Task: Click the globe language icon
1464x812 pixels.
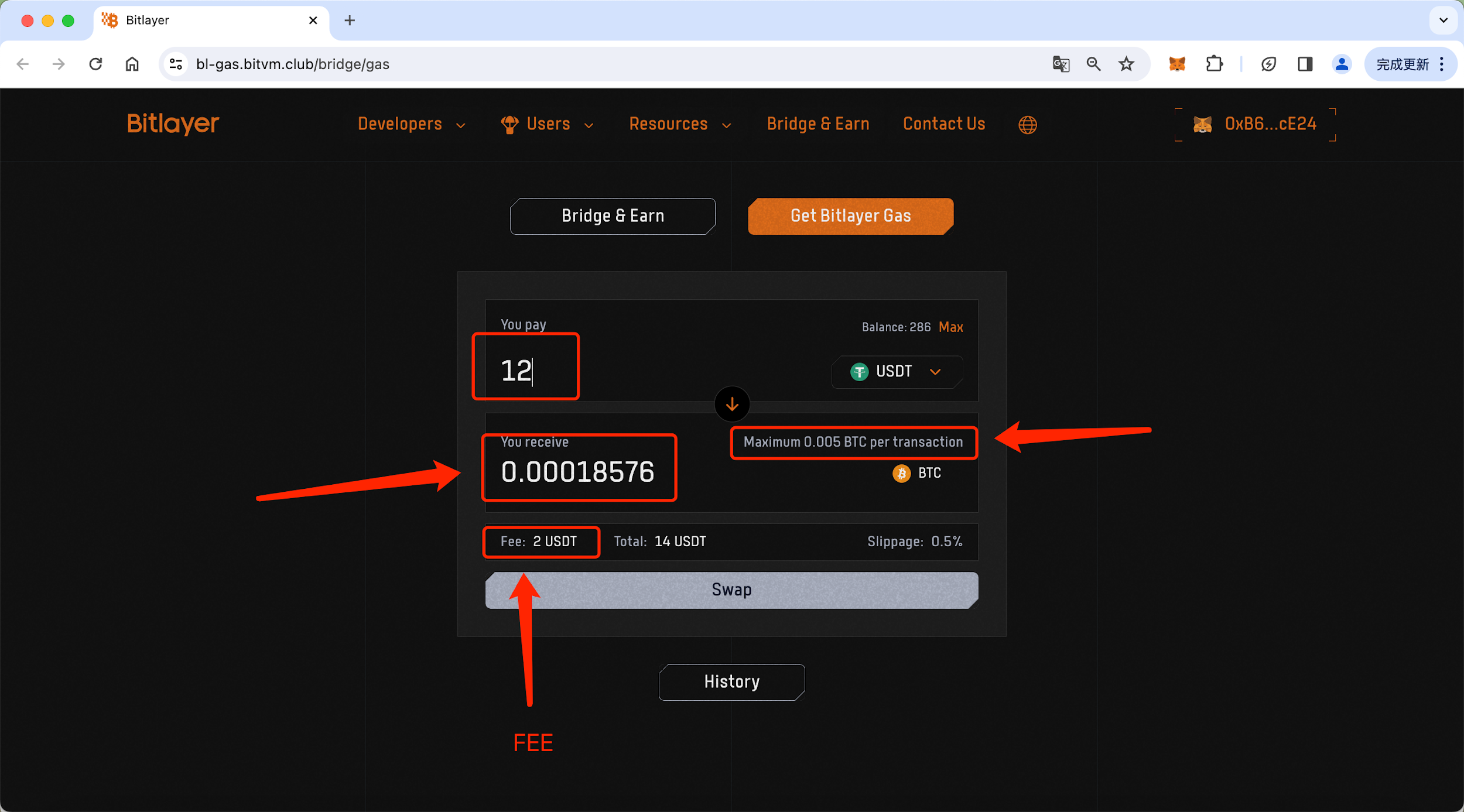Action: [1027, 124]
